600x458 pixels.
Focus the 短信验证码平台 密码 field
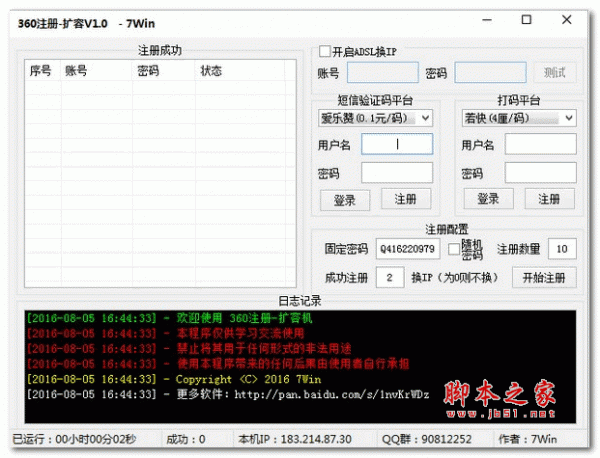(x=397, y=173)
